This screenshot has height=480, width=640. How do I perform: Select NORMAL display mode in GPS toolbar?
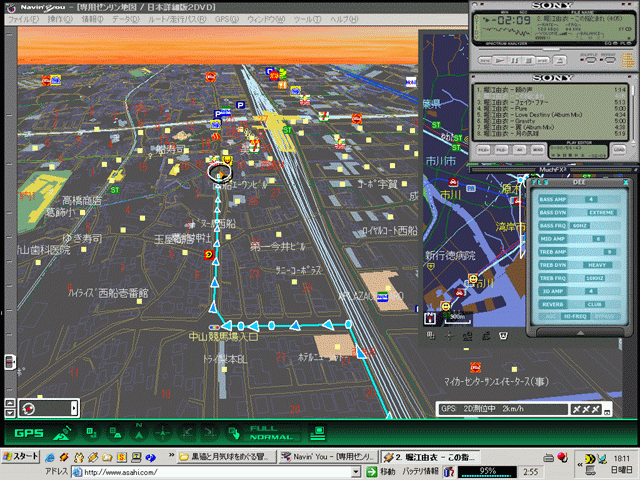coord(271,437)
